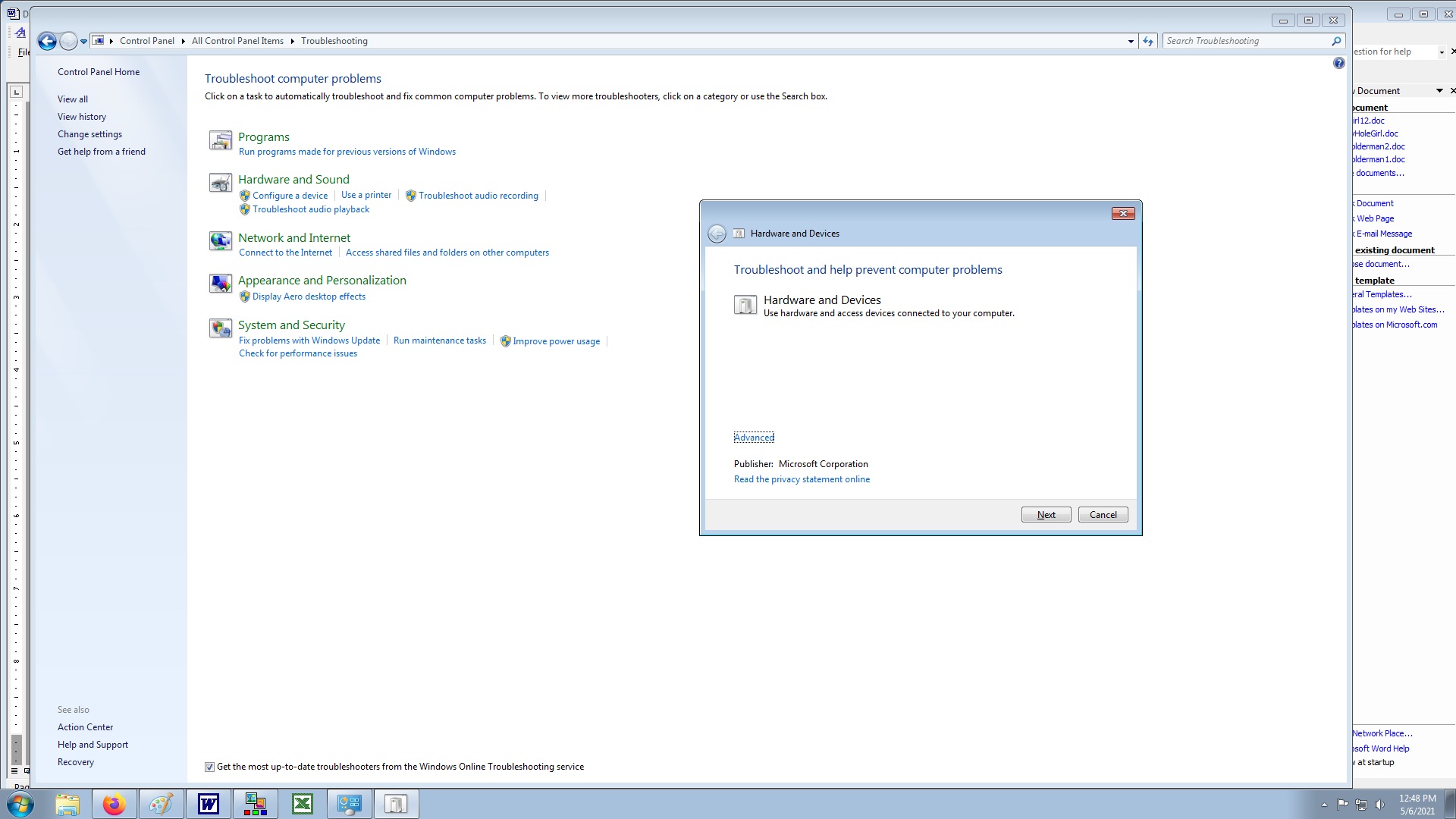Screen dimensions: 1456x819
Task: Click the Advanced link in the troubleshooter
Action: 754,438
